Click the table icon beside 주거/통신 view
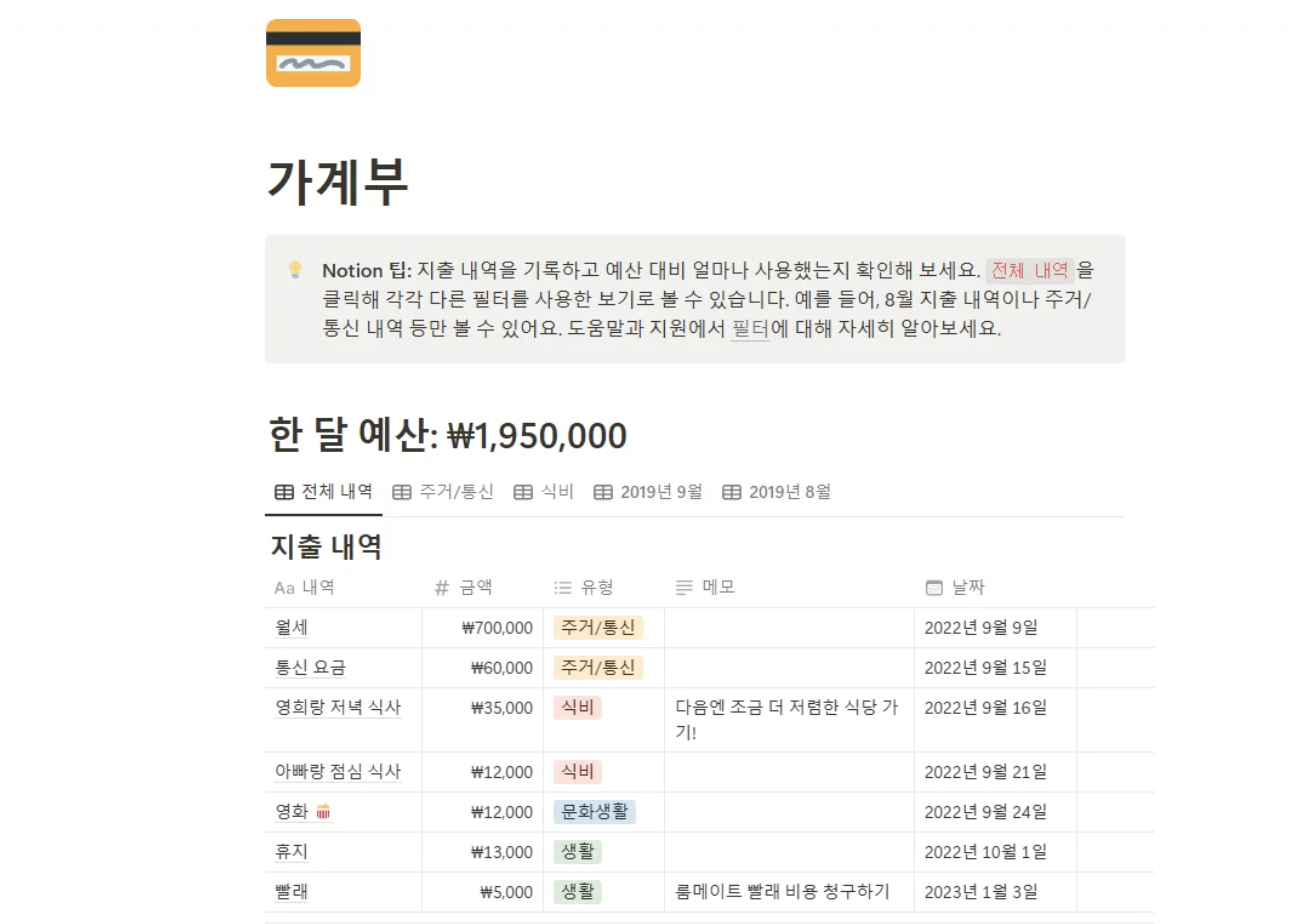1295x924 pixels. tap(401, 491)
